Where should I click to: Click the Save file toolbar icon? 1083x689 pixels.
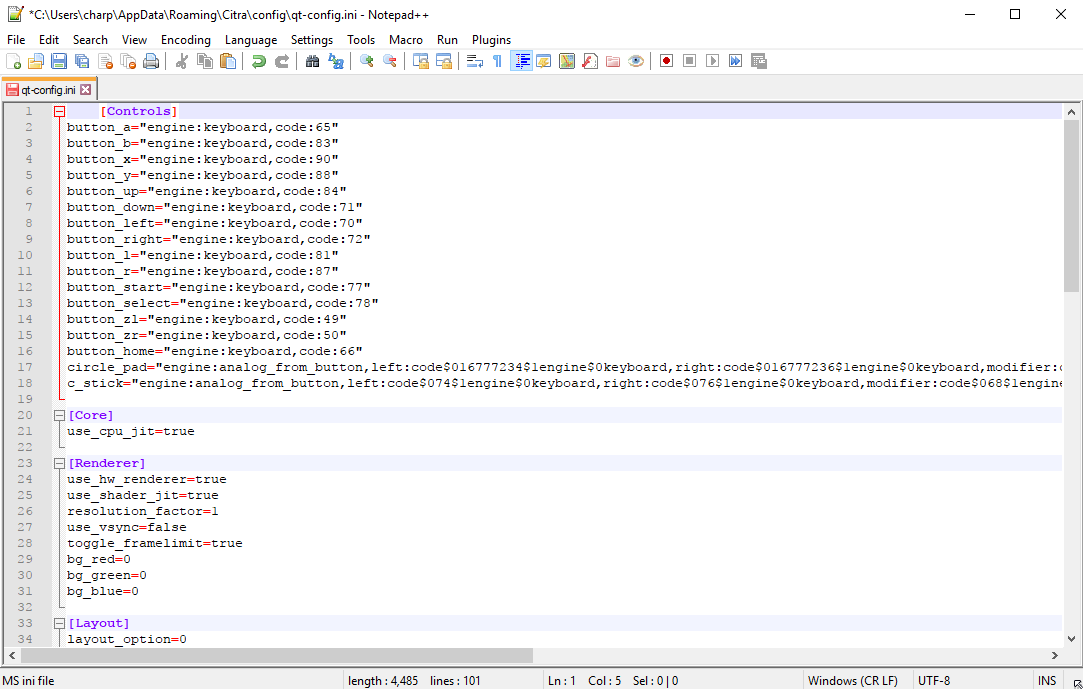tap(59, 61)
